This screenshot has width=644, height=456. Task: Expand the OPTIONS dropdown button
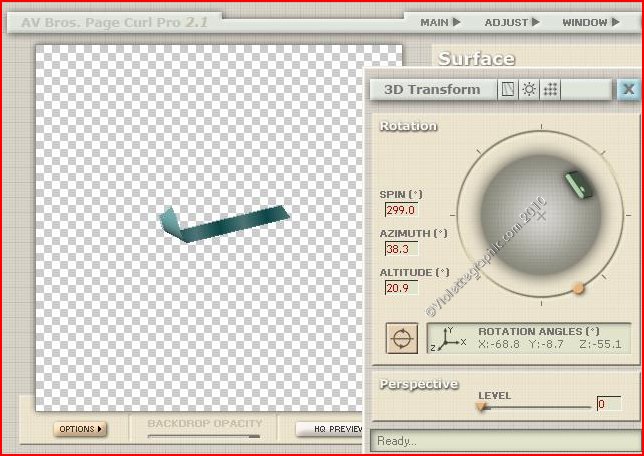[80, 429]
